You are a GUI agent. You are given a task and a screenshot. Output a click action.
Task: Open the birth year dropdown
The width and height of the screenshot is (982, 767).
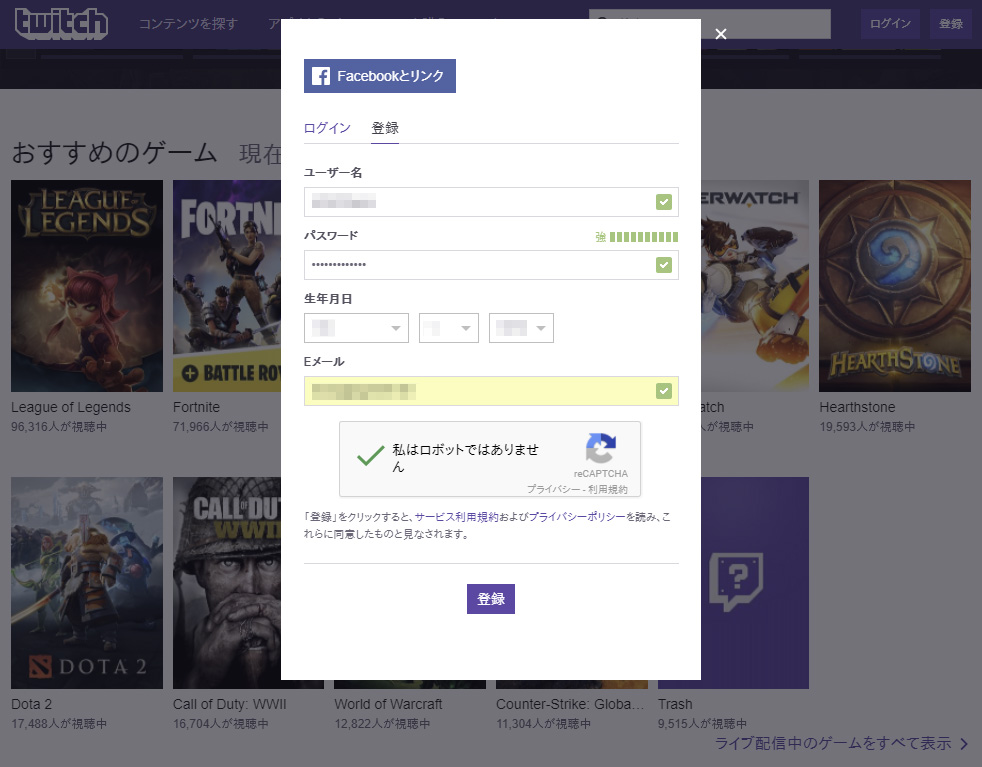point(521,328)
